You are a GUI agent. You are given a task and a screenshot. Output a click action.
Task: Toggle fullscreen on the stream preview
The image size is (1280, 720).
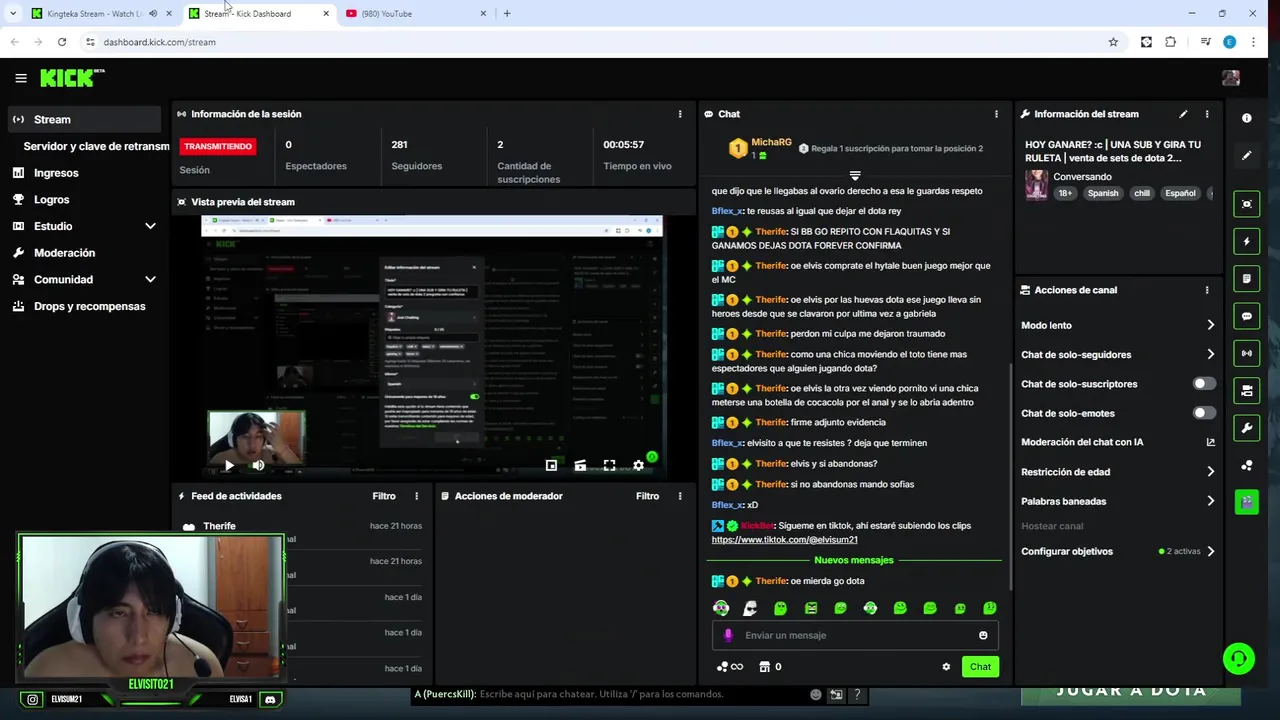609,465
